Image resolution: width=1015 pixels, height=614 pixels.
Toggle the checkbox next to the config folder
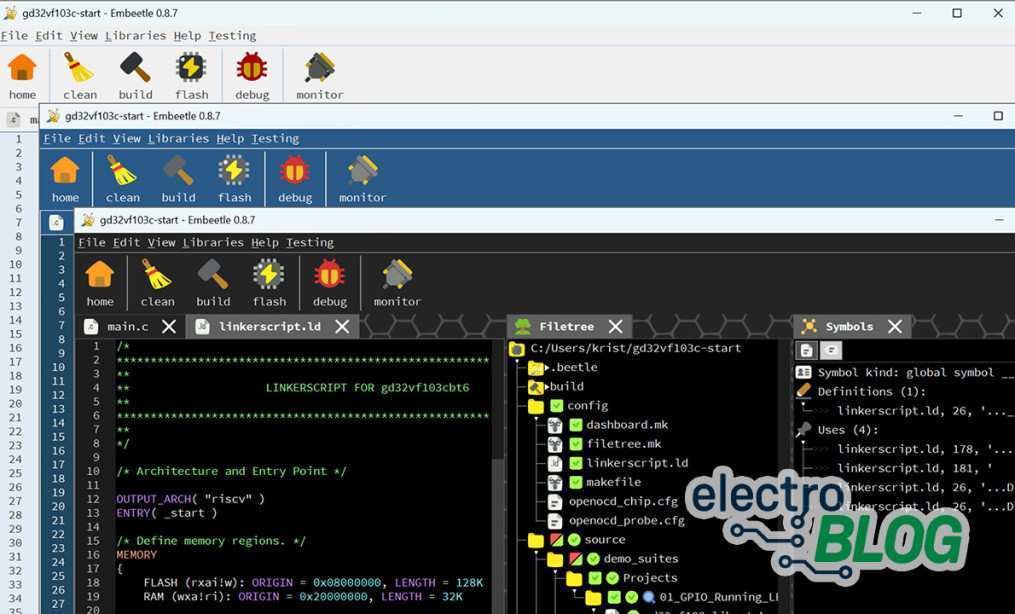coord(556,406)
